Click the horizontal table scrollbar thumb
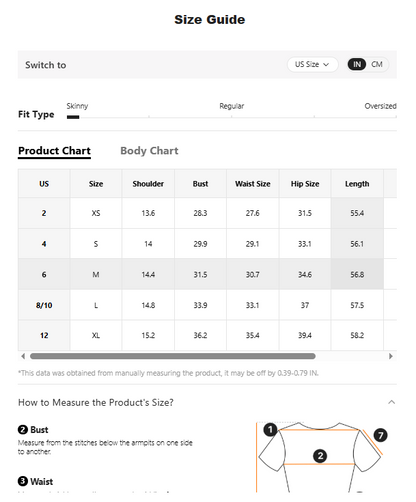 (173, 356)
